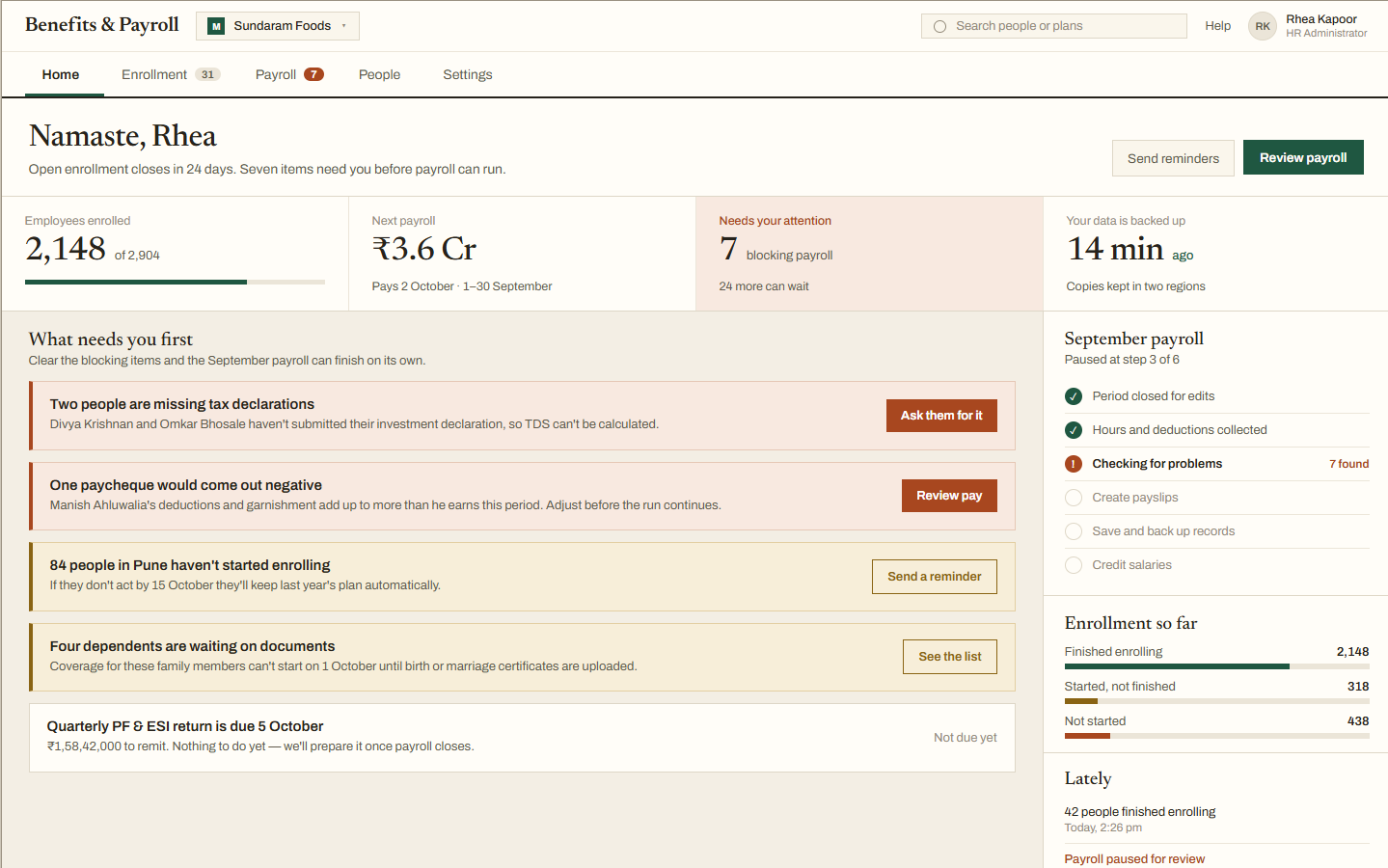Click 84 people in Pune haven't started enrolling
1388x868 pixels.
tap(190, 565)
